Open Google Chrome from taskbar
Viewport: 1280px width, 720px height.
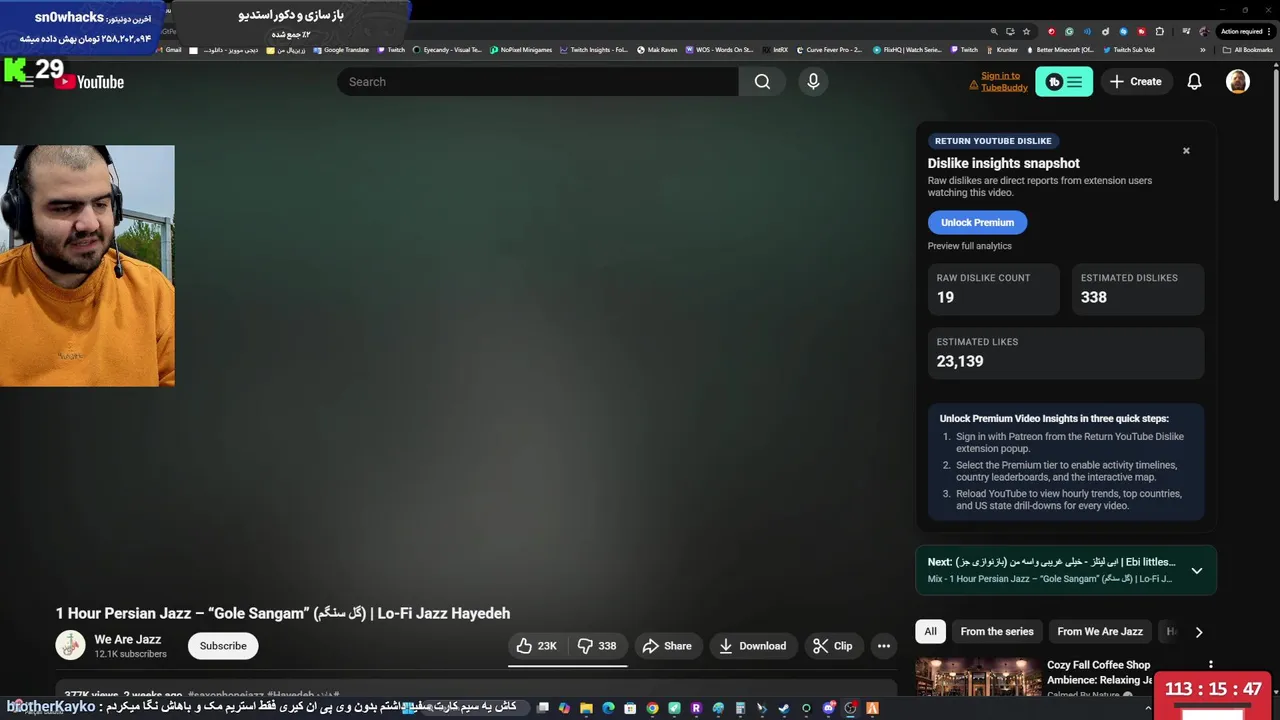tap(652, 708)
